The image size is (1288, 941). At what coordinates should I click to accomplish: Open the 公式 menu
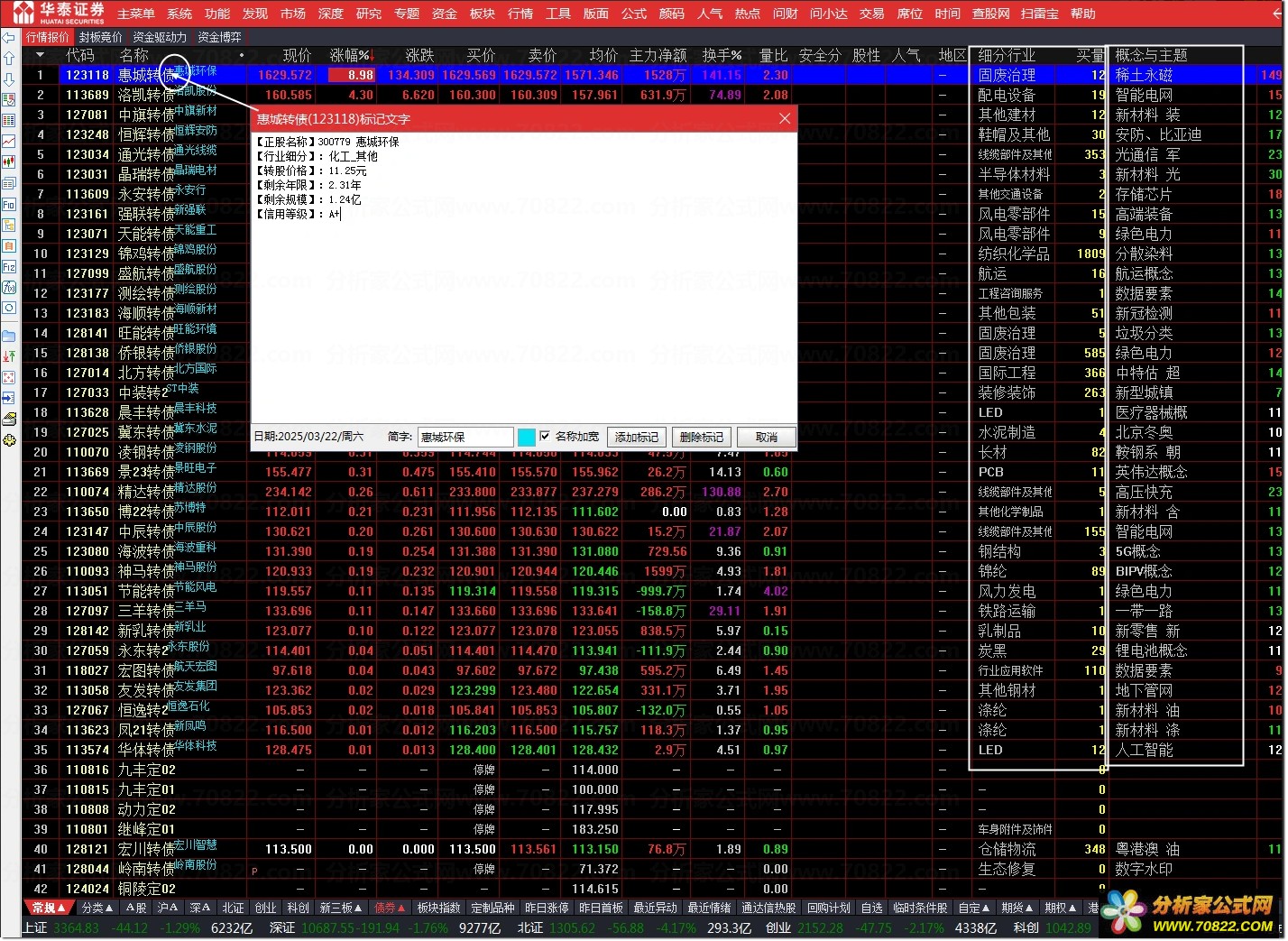pos(634,14)
